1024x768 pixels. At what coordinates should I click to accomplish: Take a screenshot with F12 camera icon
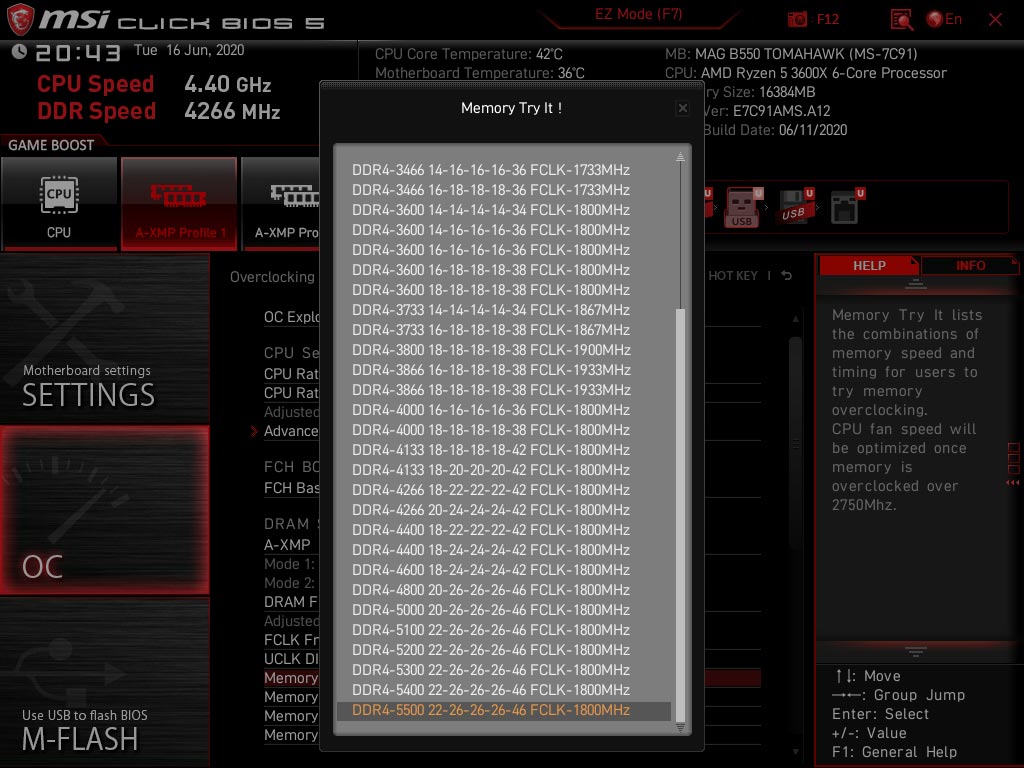click(797, 20)
